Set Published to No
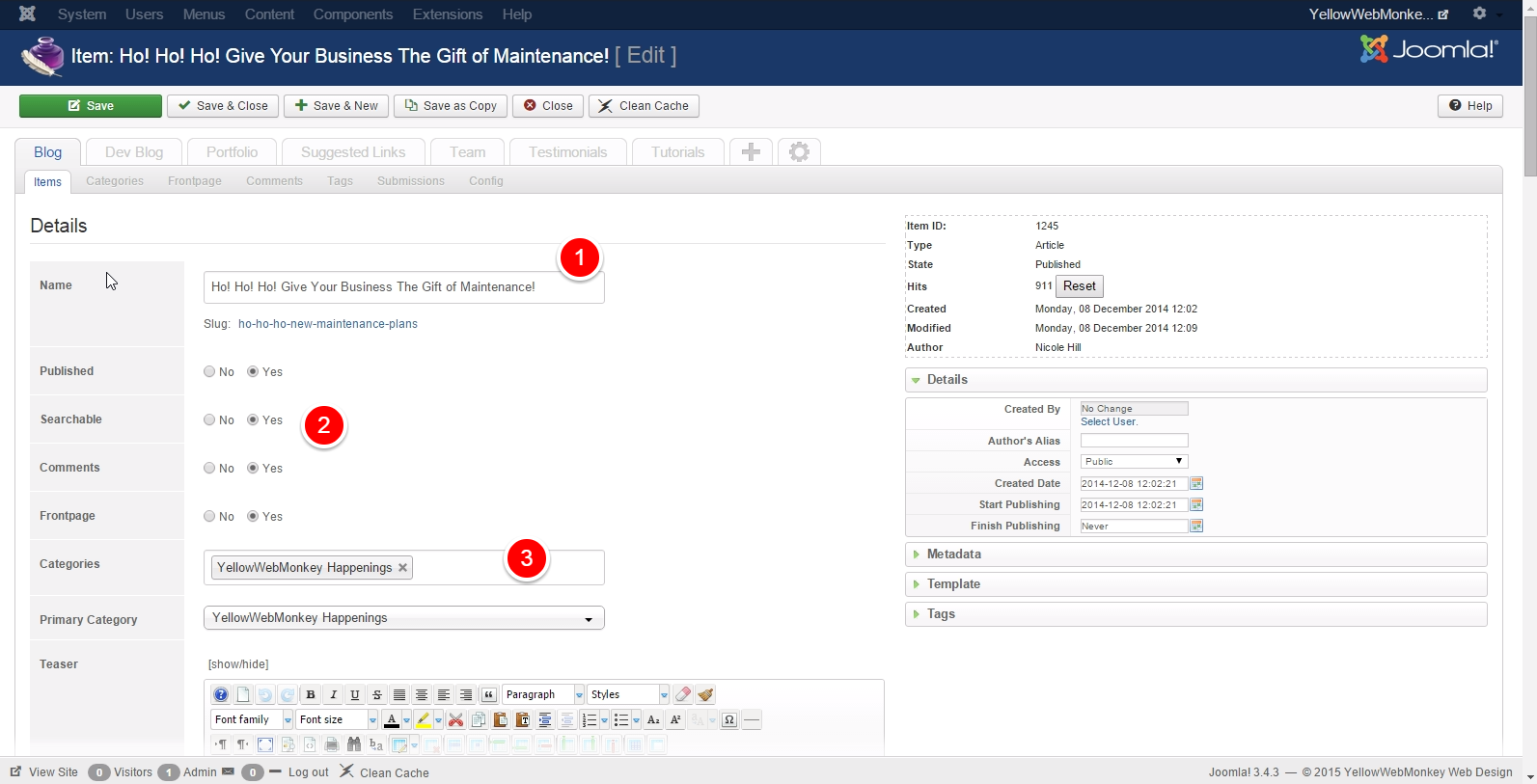This screenshot has width=1537, height=784. 209,371
